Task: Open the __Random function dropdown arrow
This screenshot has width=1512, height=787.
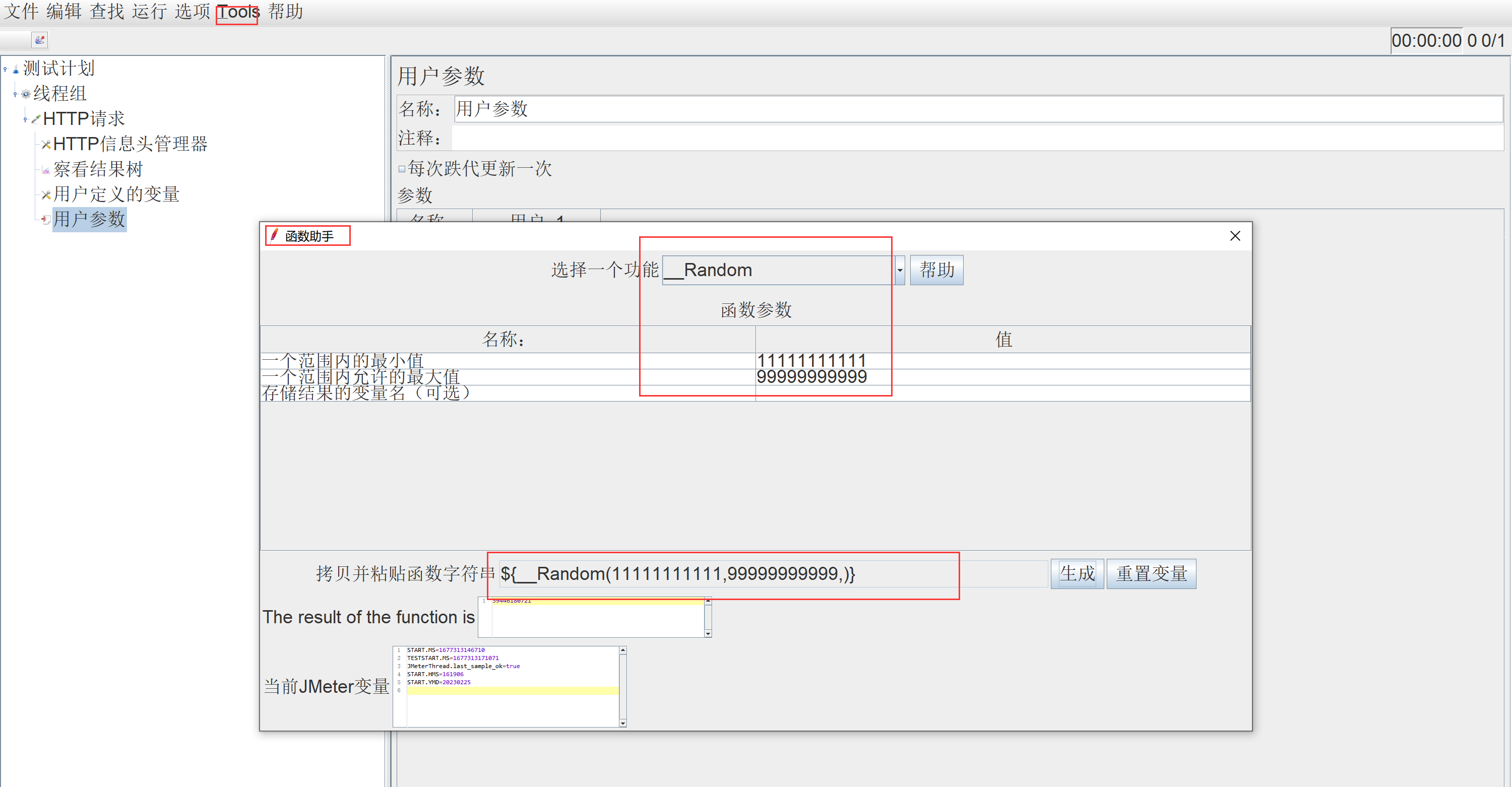Action: (x=899, y=270)
